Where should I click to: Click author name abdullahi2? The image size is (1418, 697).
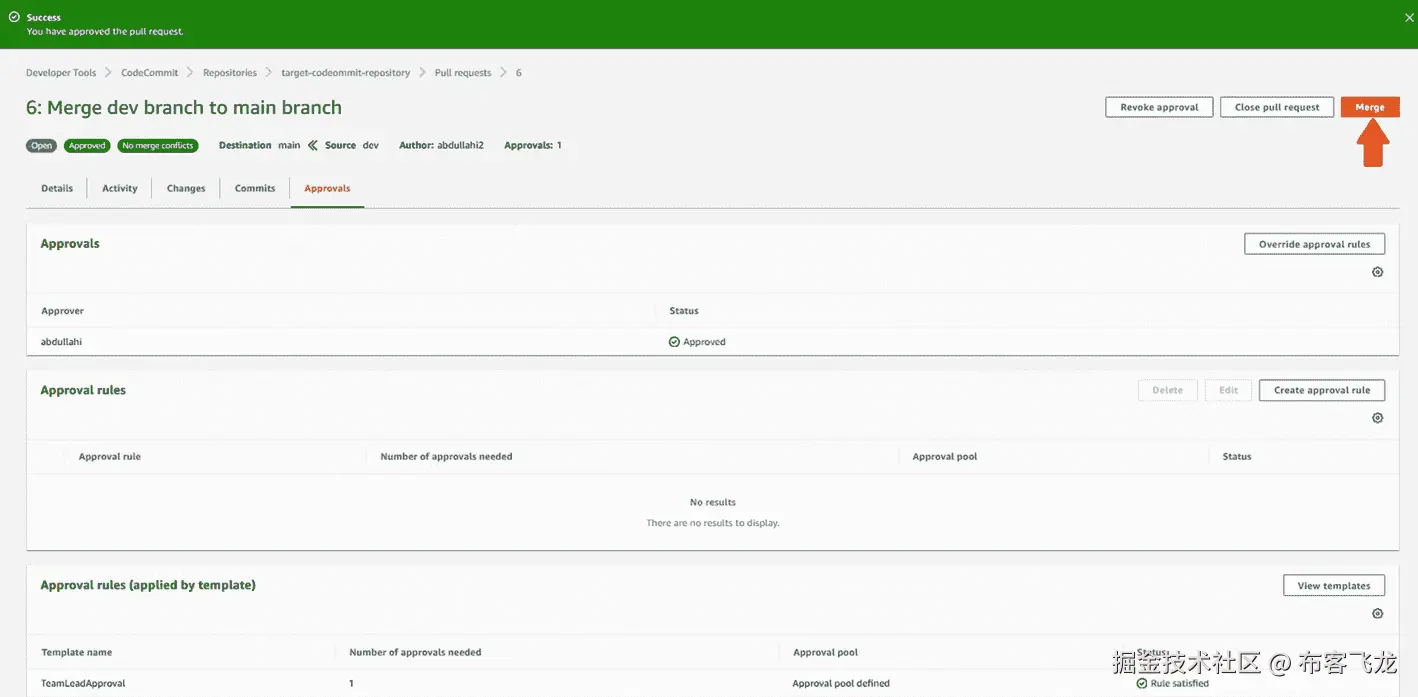click(x=460, y=146)
